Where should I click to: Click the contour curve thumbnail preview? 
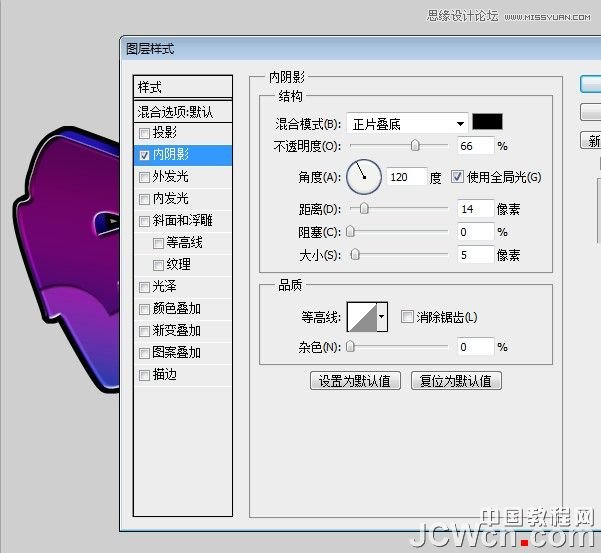tap(362, 317)
